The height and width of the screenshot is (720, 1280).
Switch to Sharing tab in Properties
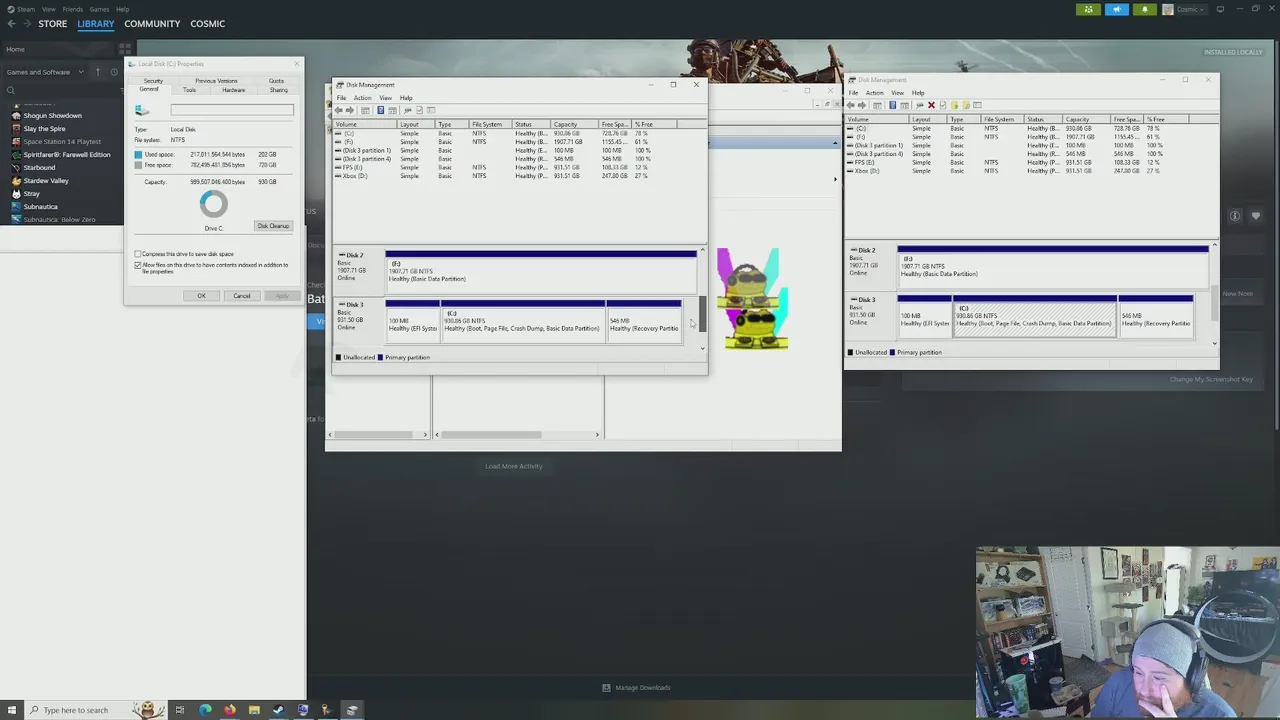point(278,90)
